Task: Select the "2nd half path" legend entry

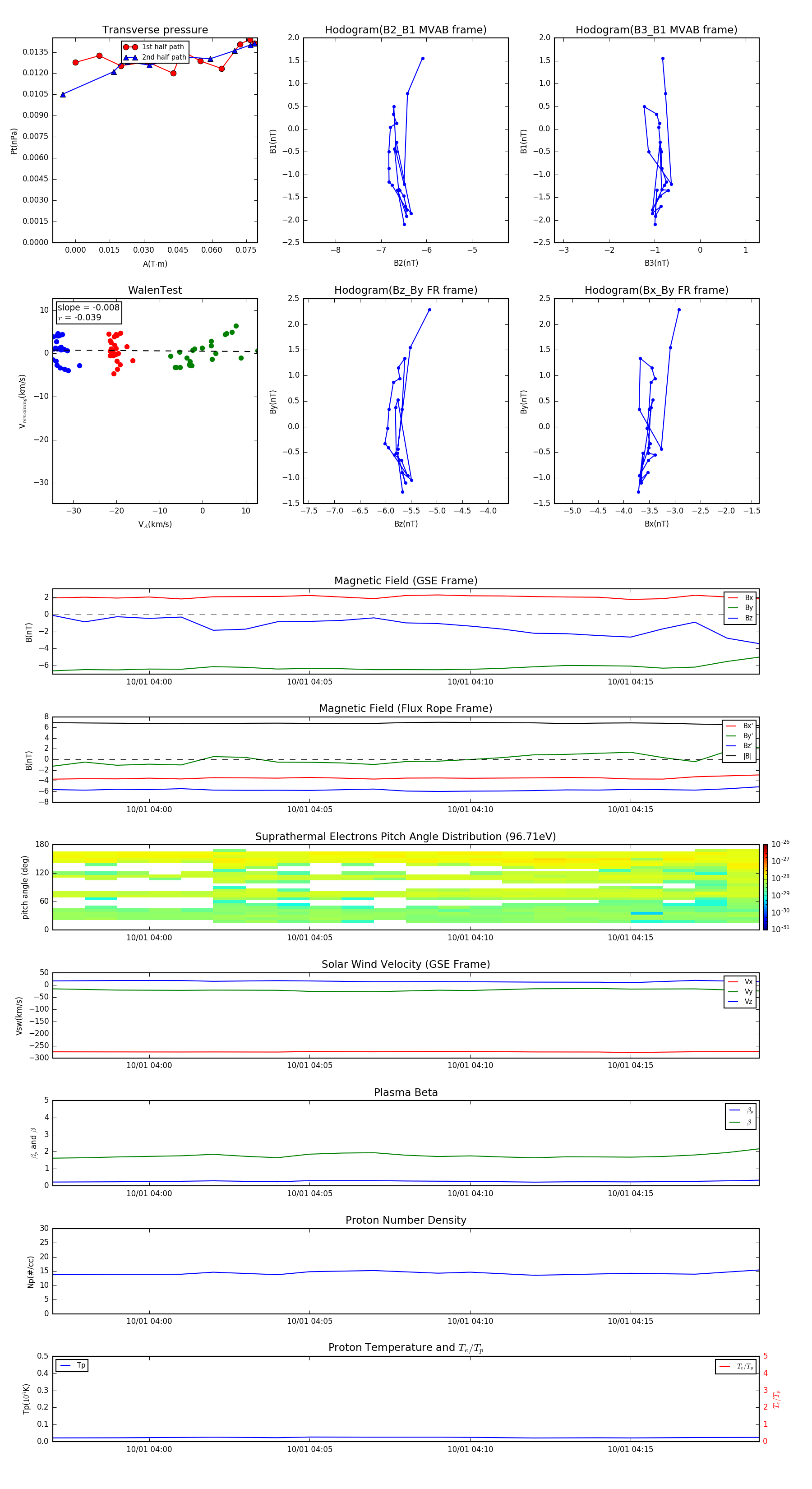Action: [155, 57]
